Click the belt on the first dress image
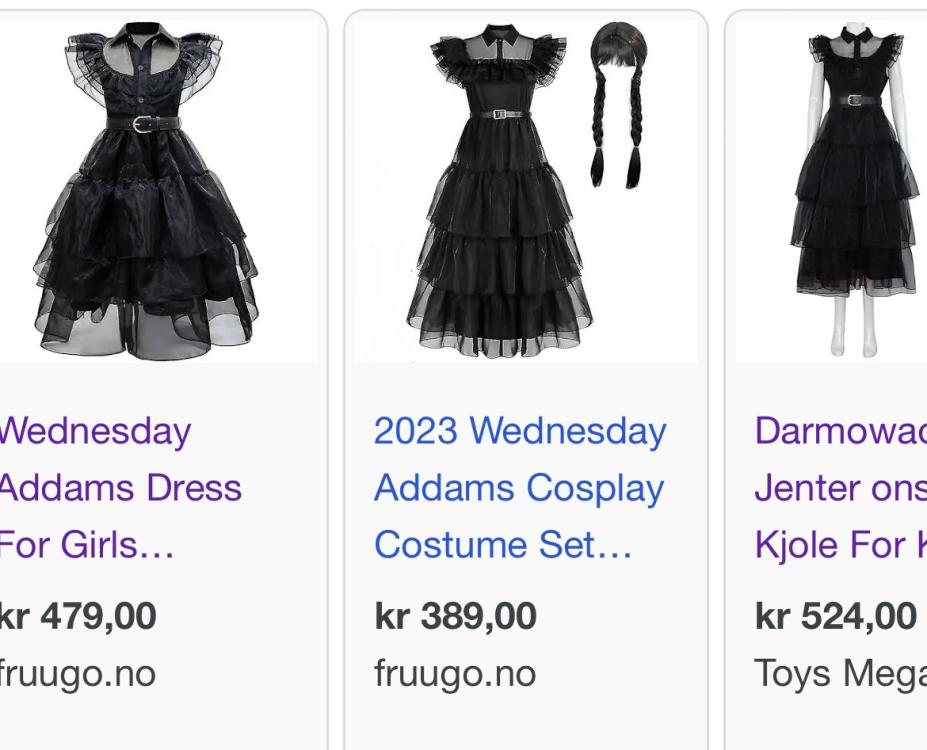 point(144,124)
